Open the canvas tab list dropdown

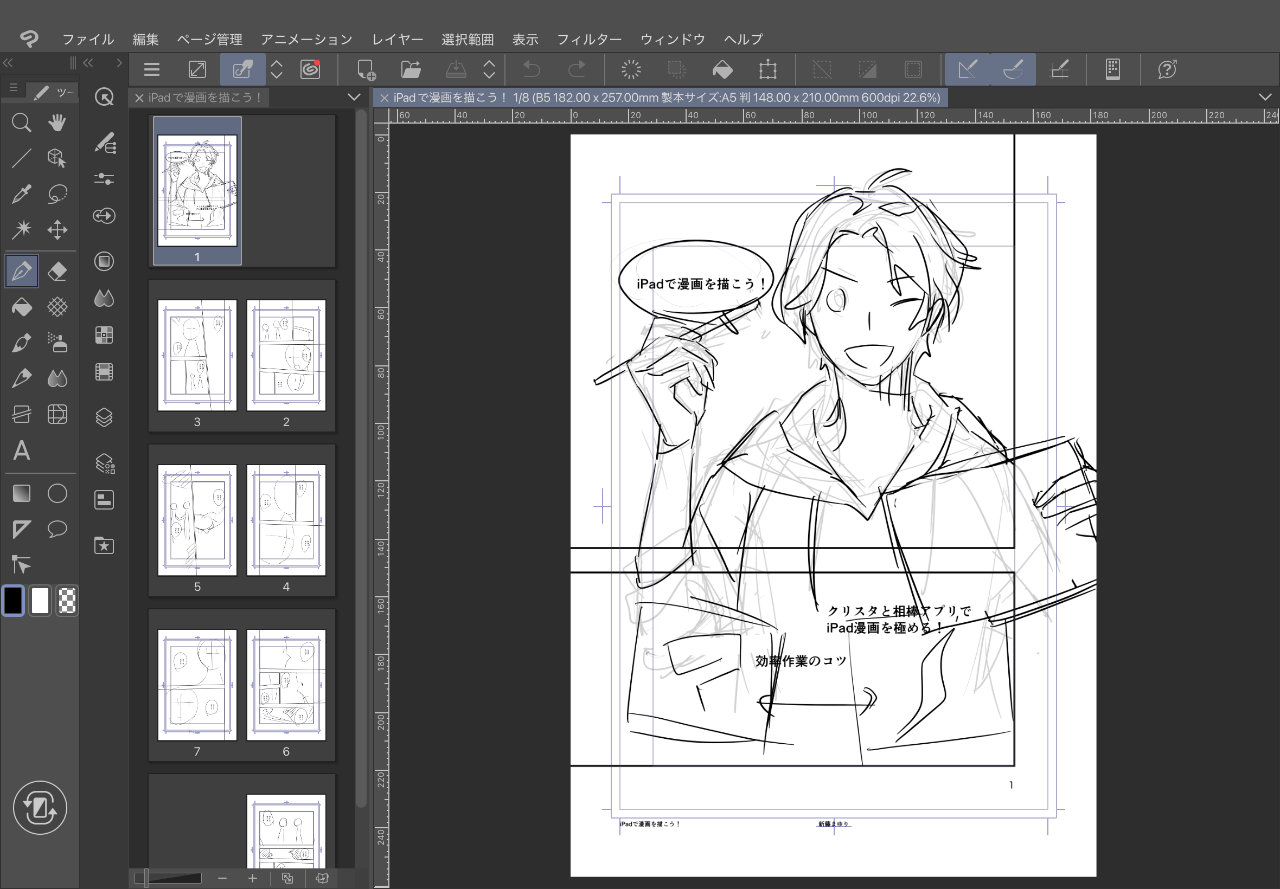tap(1265, 97)
